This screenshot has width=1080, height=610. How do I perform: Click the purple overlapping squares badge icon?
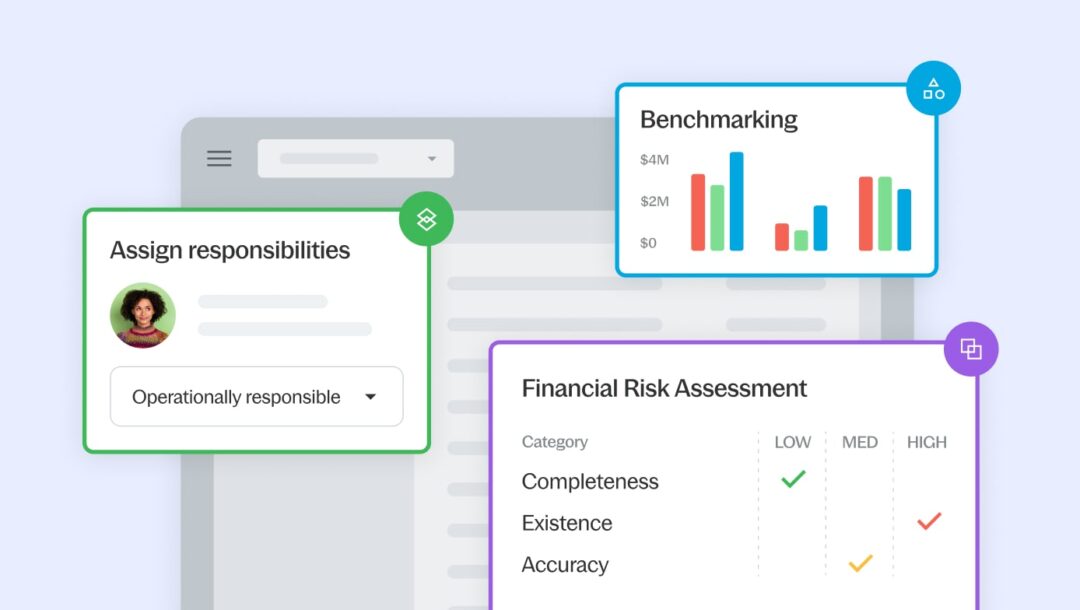(x=971, y=349)
